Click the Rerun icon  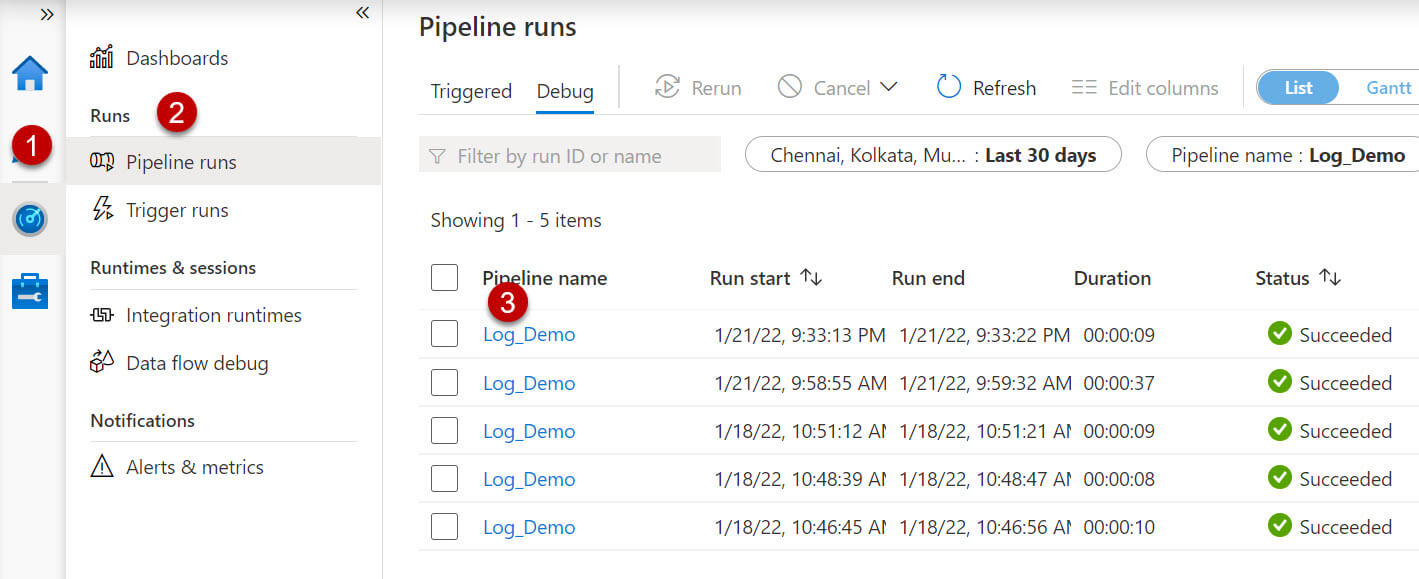tap(667, 88)
